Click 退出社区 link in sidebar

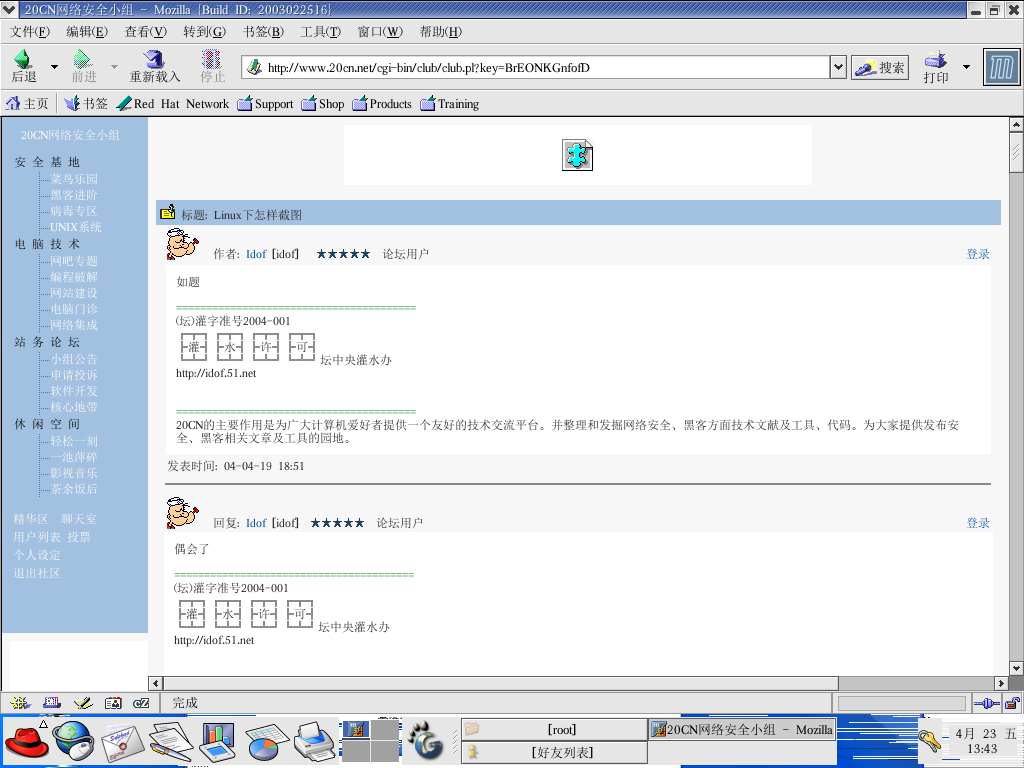pyautogui.click(x=37, y=573)
